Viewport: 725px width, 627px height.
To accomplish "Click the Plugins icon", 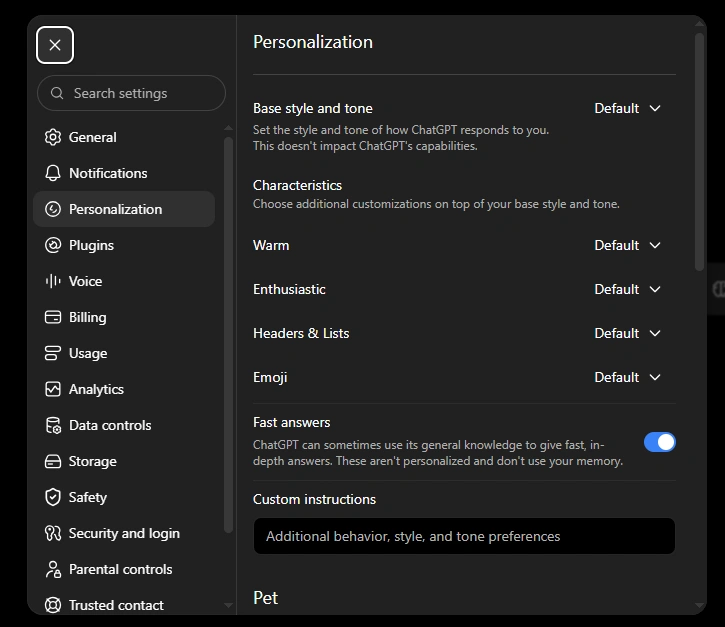I will click(x=53, y=245).
